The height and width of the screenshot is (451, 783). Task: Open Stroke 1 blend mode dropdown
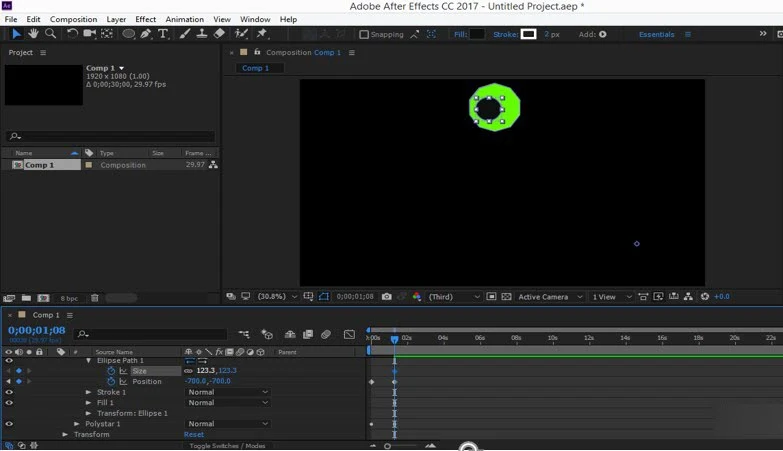coord(228,392)
